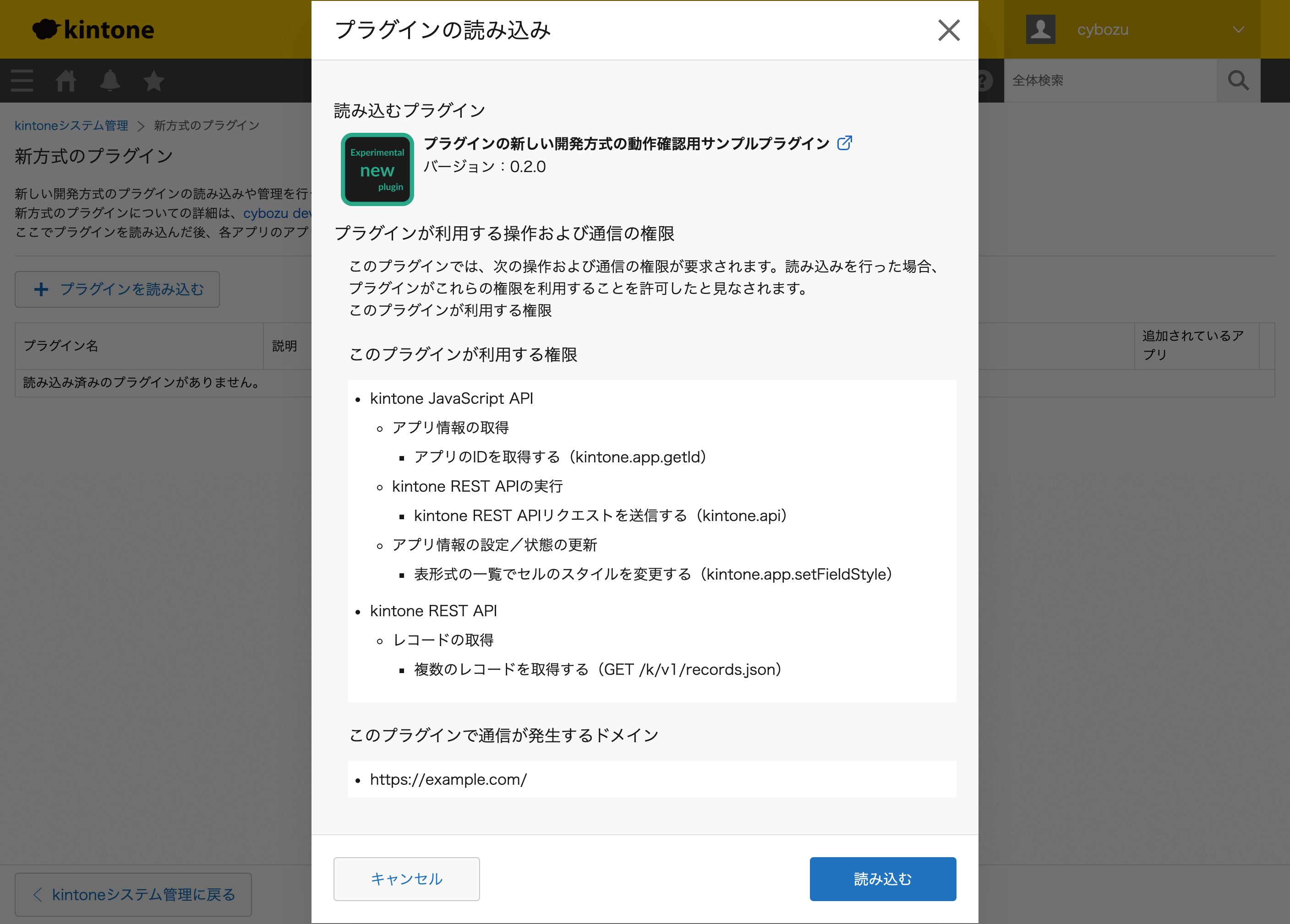Click the GET /k/v1/records.json line

point(598,670)
